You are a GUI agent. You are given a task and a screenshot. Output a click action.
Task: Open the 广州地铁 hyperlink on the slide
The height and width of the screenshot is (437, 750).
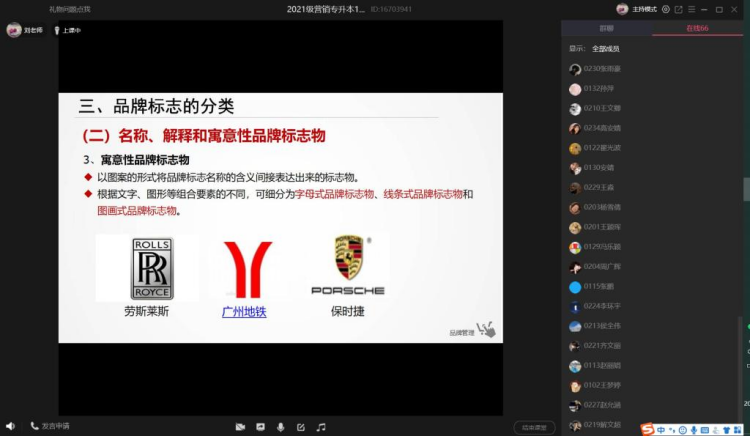244,312
